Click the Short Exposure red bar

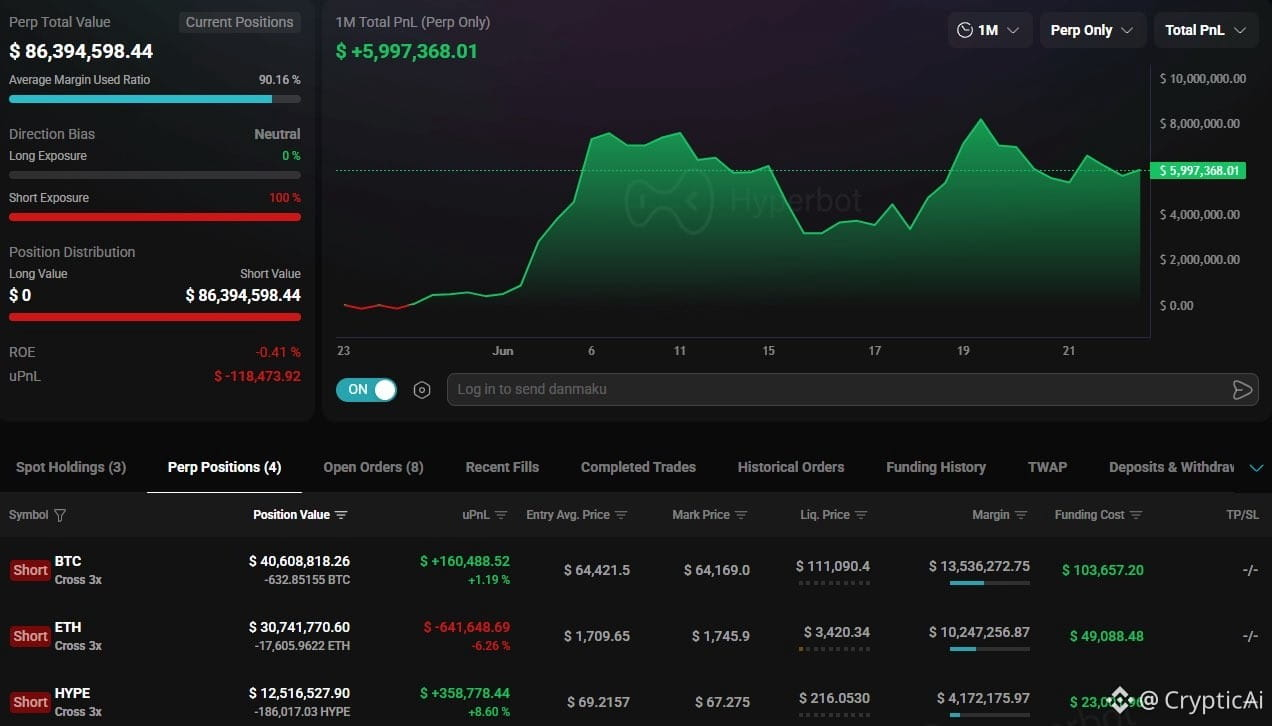click(x=155, y=217)
